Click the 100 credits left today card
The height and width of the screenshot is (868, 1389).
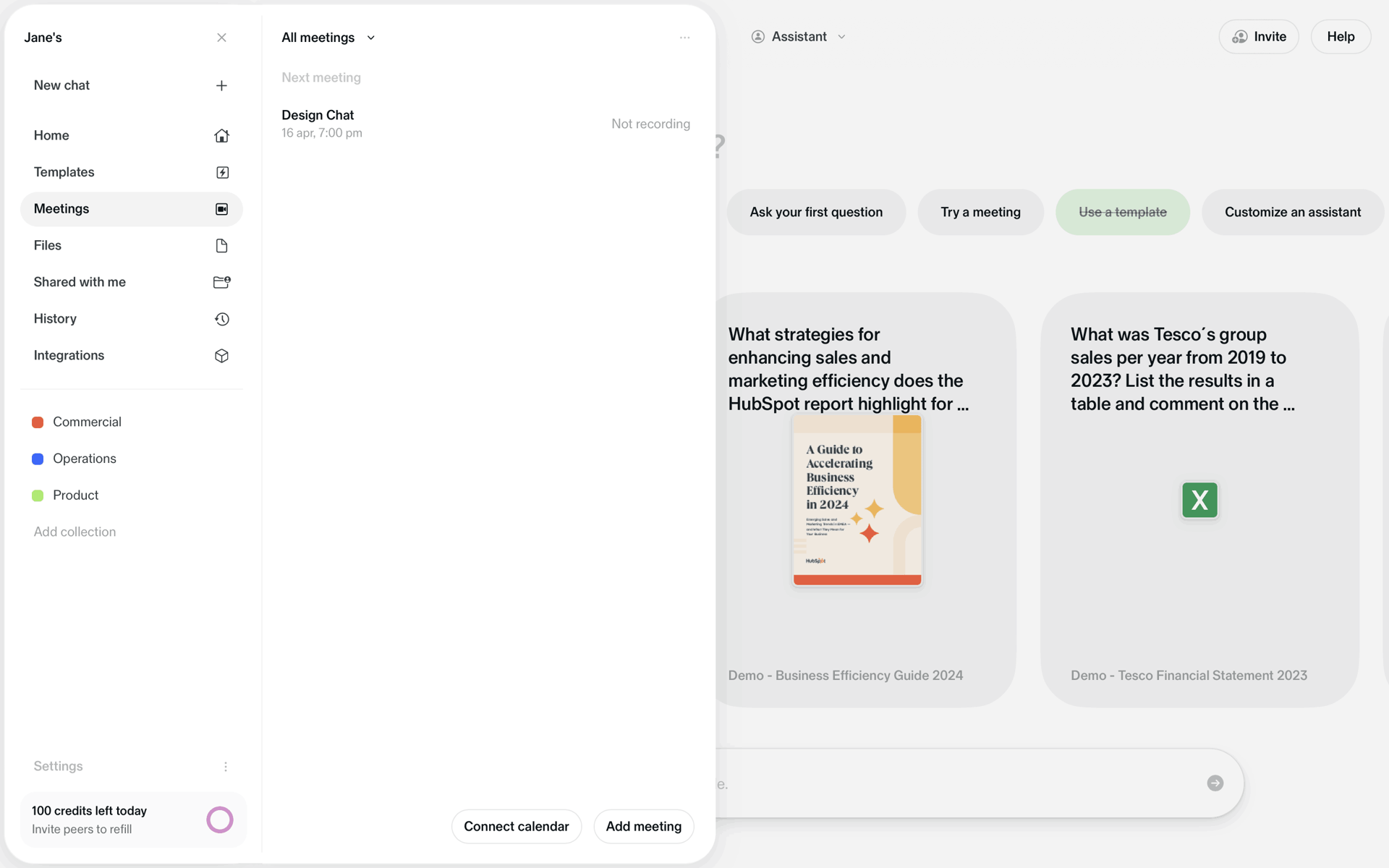click(x=133, y=820)
